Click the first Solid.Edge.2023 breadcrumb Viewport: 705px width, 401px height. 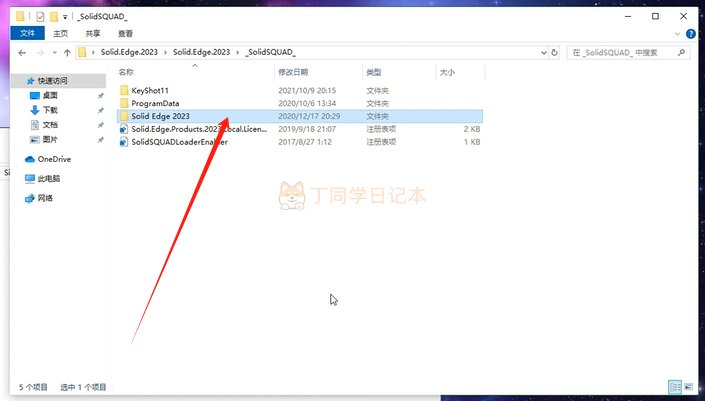pyautogui.click(x=129, y=52)
